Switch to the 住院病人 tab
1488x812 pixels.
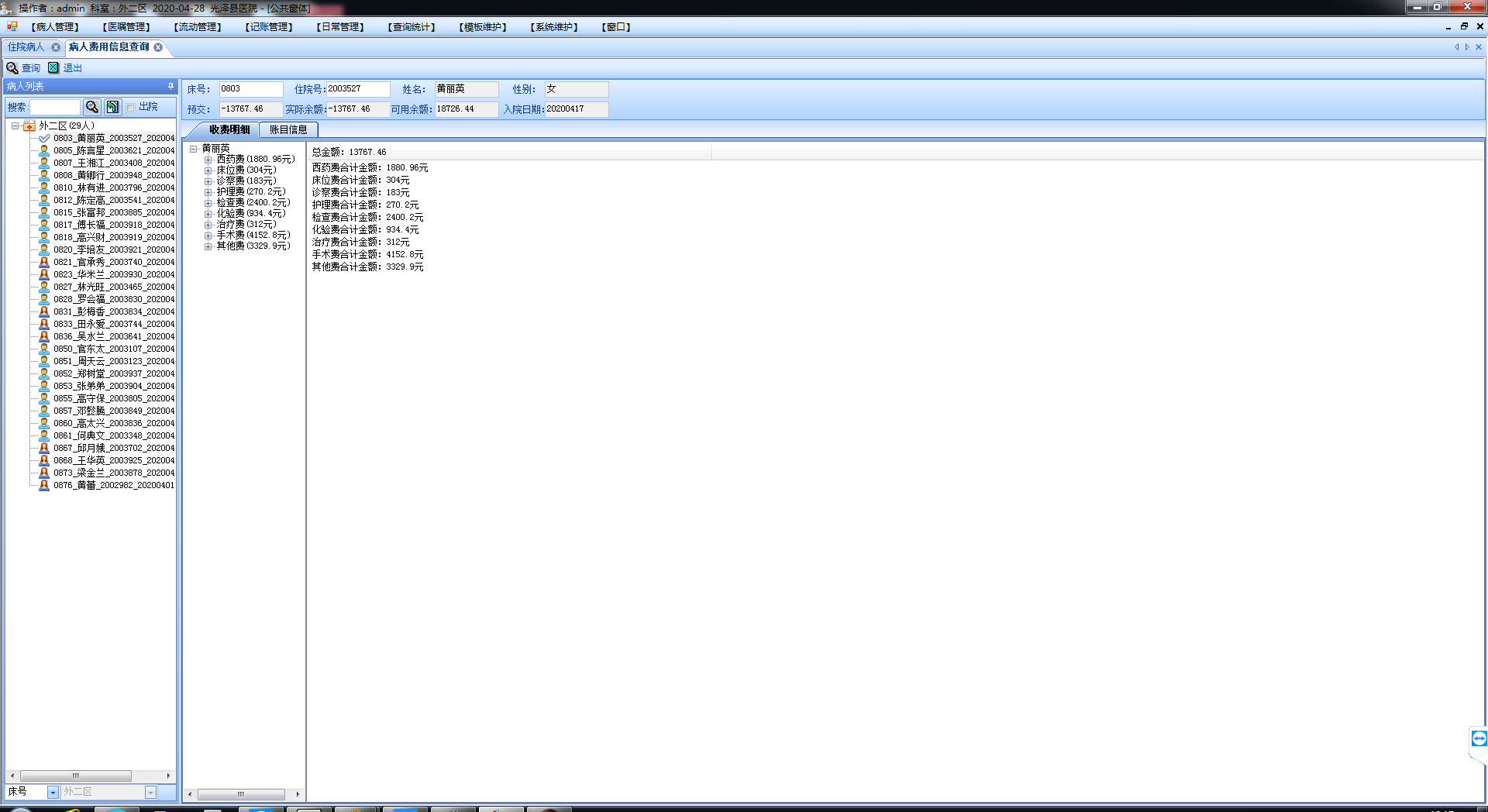point(26,47)
